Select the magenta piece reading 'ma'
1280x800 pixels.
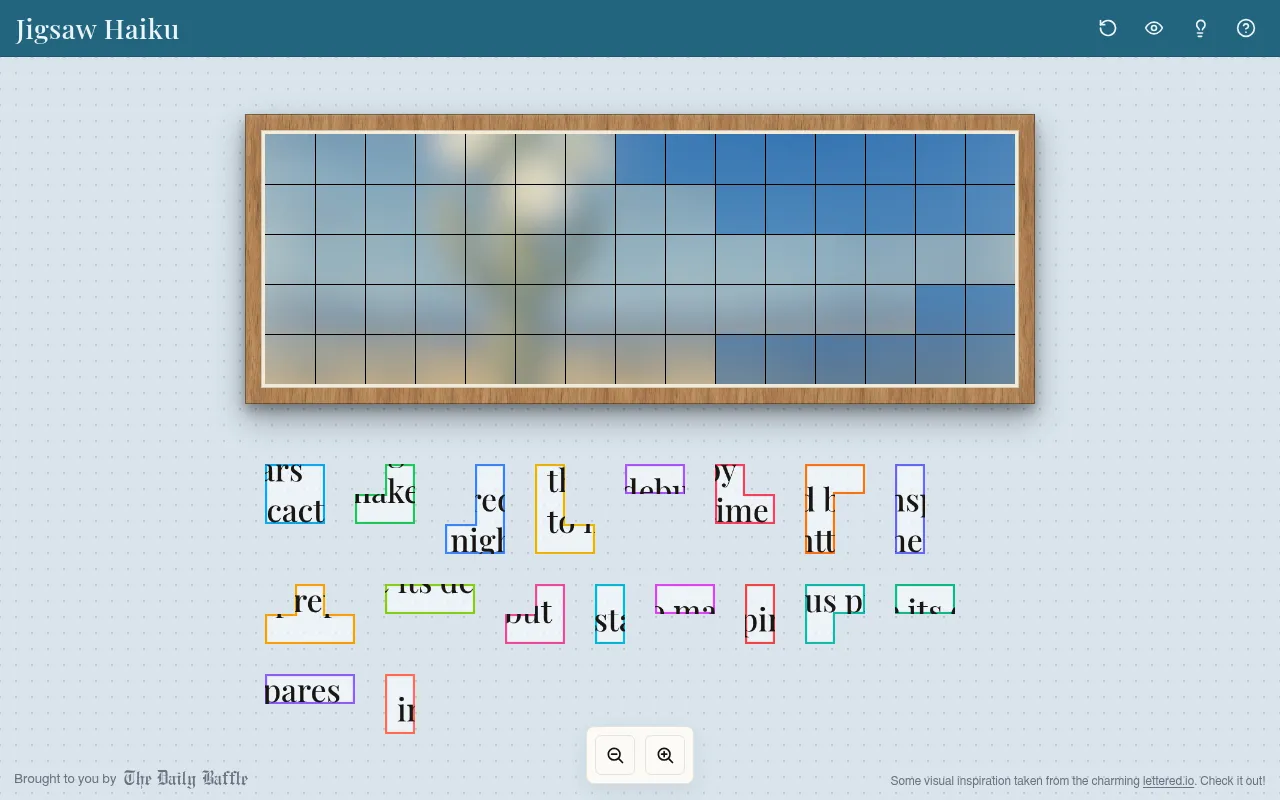(x=685, y=599)
